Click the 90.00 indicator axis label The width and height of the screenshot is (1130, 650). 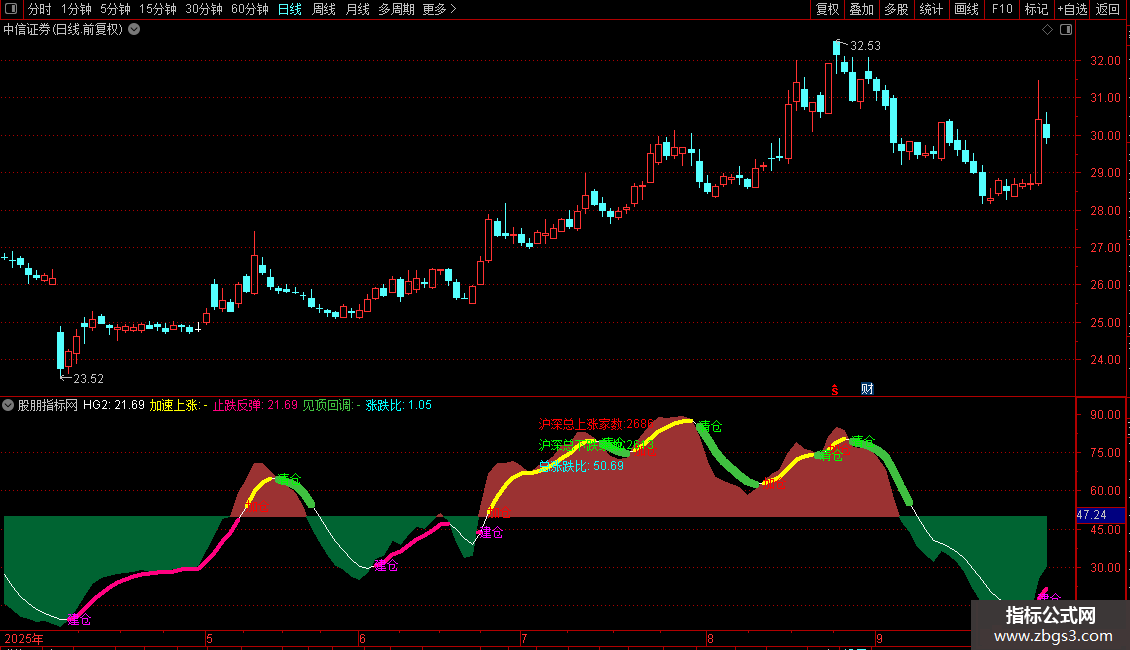(1105, 414)
